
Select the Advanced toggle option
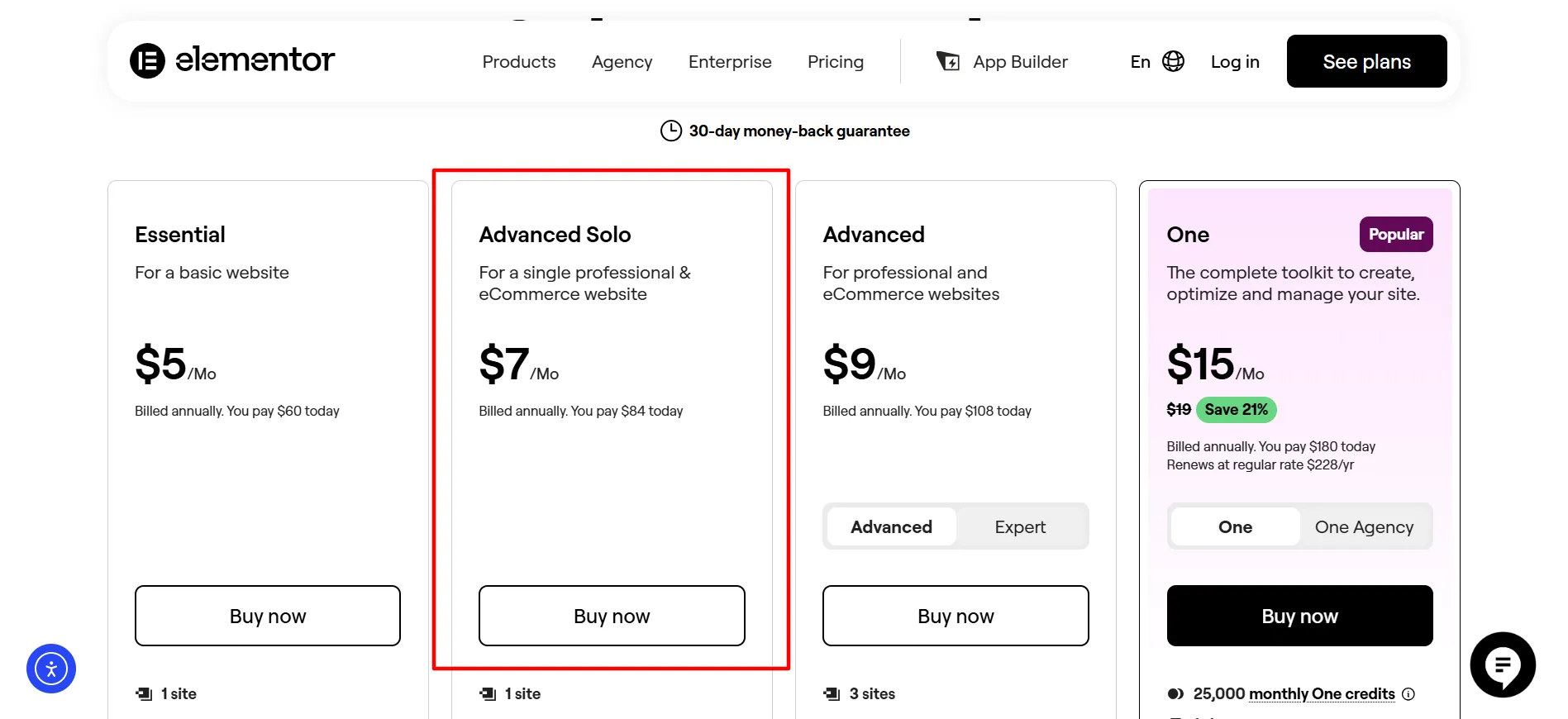click(891, 527)
